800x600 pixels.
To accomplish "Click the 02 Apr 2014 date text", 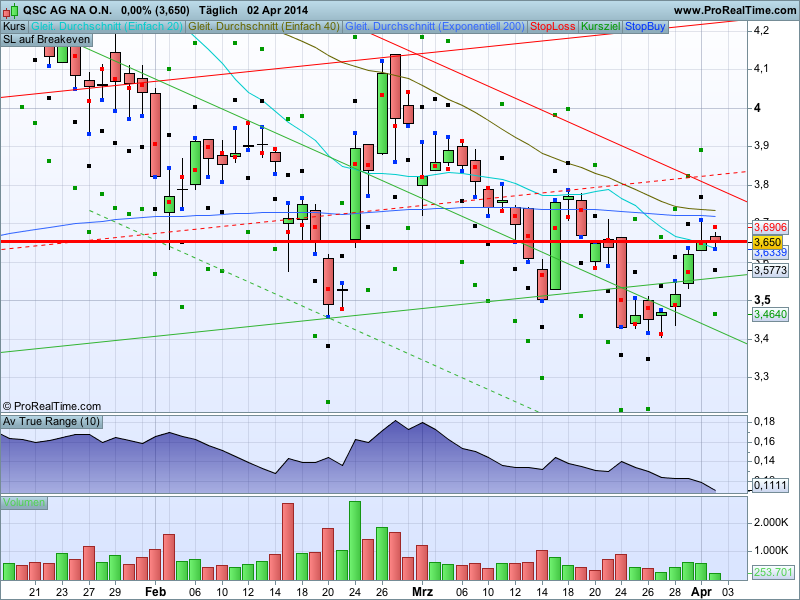I will 278,10.
